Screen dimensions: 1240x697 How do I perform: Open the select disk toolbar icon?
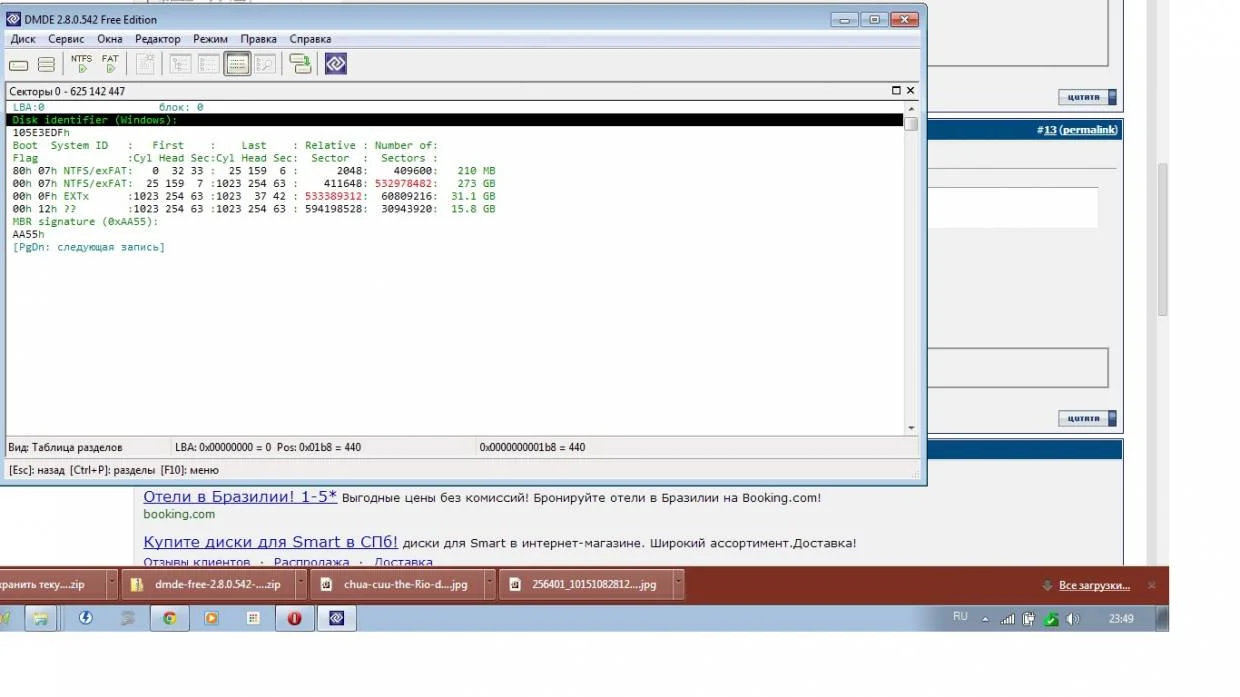click(18, 65)
